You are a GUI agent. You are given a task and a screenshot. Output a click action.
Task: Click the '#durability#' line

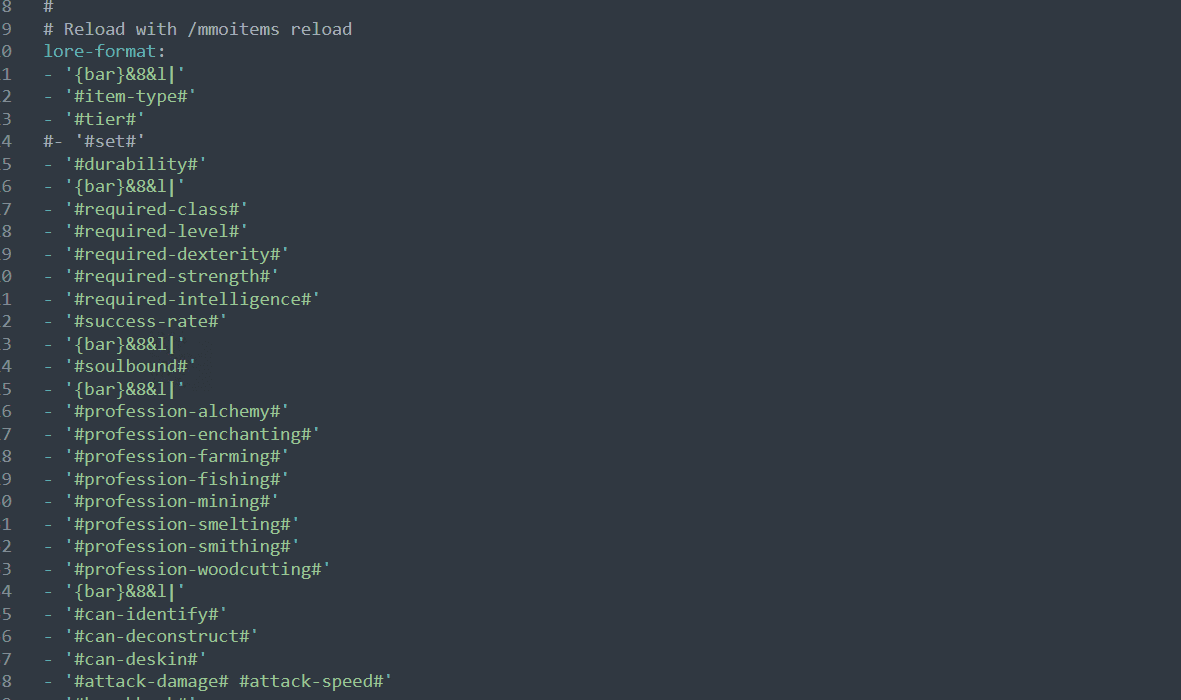(135, 164)
